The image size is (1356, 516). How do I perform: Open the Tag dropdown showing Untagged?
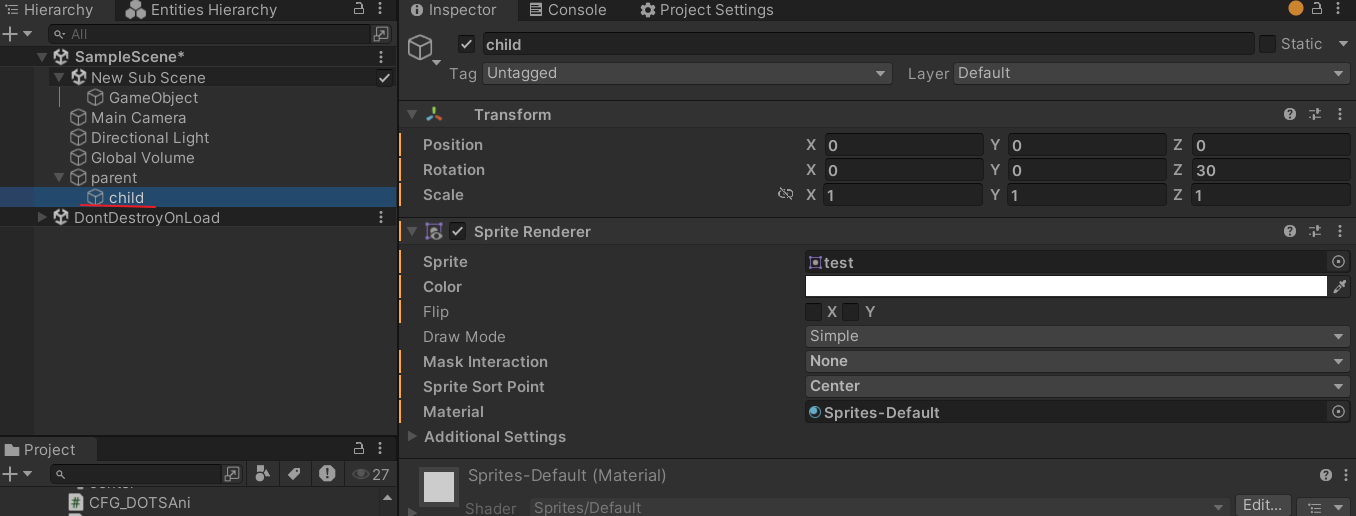click(x=687, y=73)
